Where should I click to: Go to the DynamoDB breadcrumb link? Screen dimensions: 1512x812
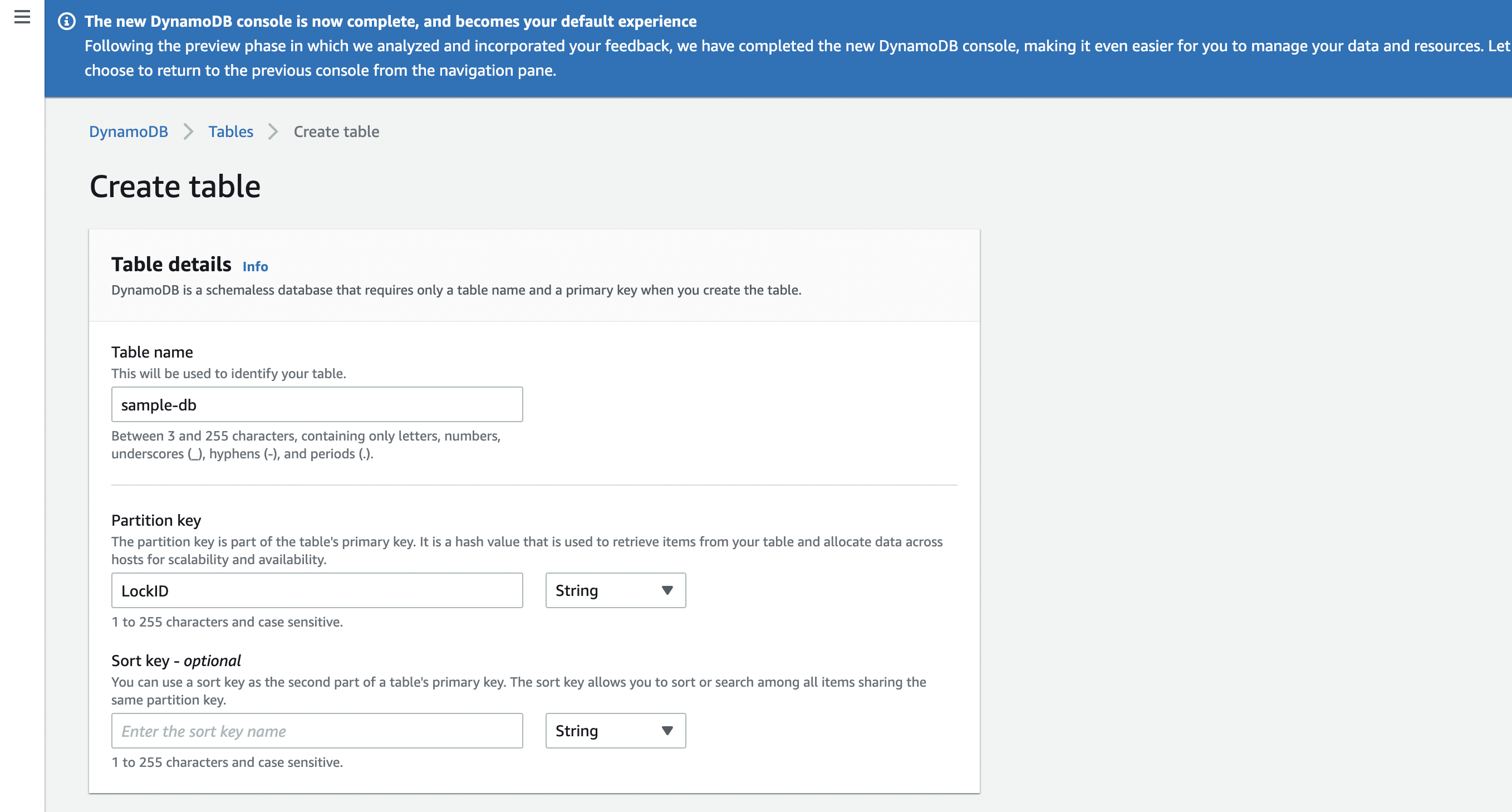coord(129,131)
